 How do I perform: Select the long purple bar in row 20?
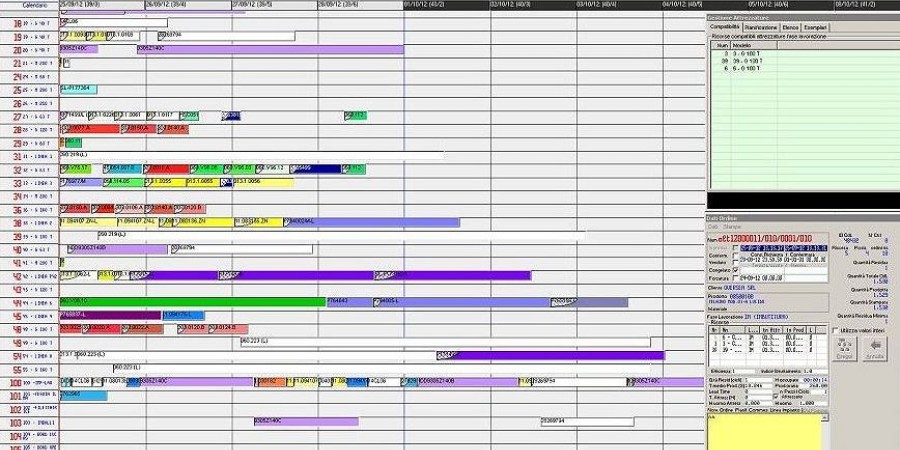coord(270,49)
